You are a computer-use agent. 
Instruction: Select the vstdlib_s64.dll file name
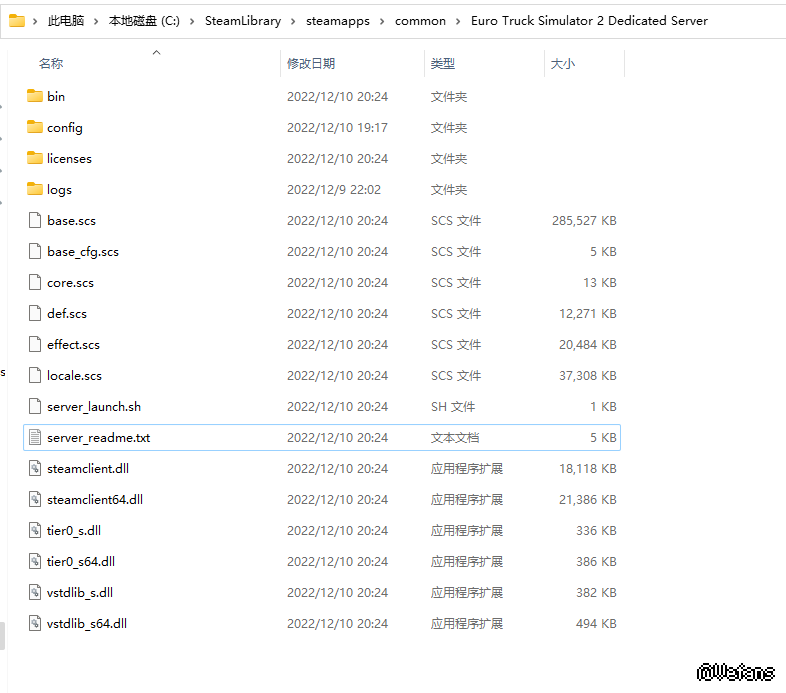[x=87, y=624]
